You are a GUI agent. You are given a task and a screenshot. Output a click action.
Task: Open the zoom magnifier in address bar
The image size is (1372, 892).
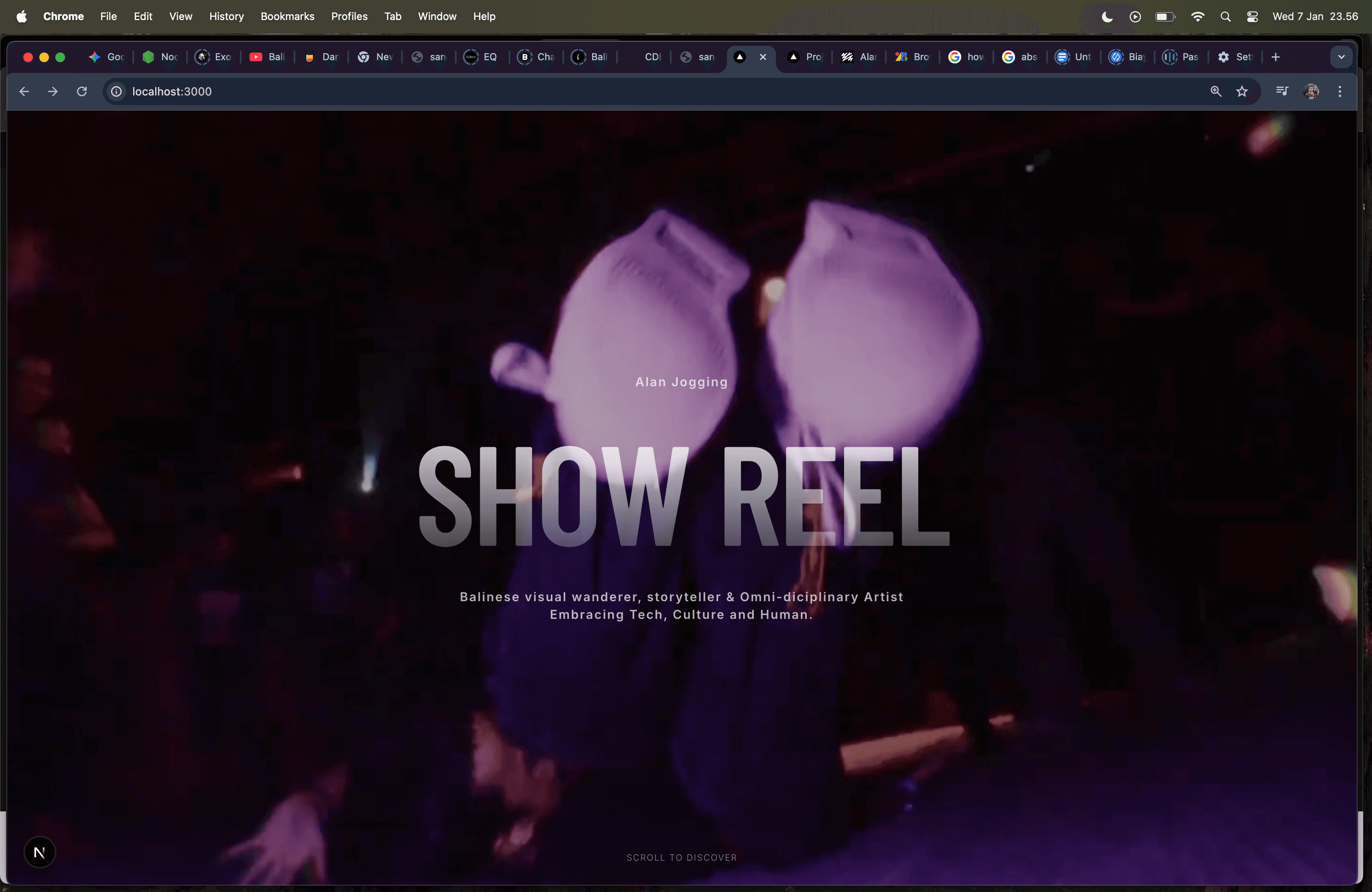[x=1216, y=91]
